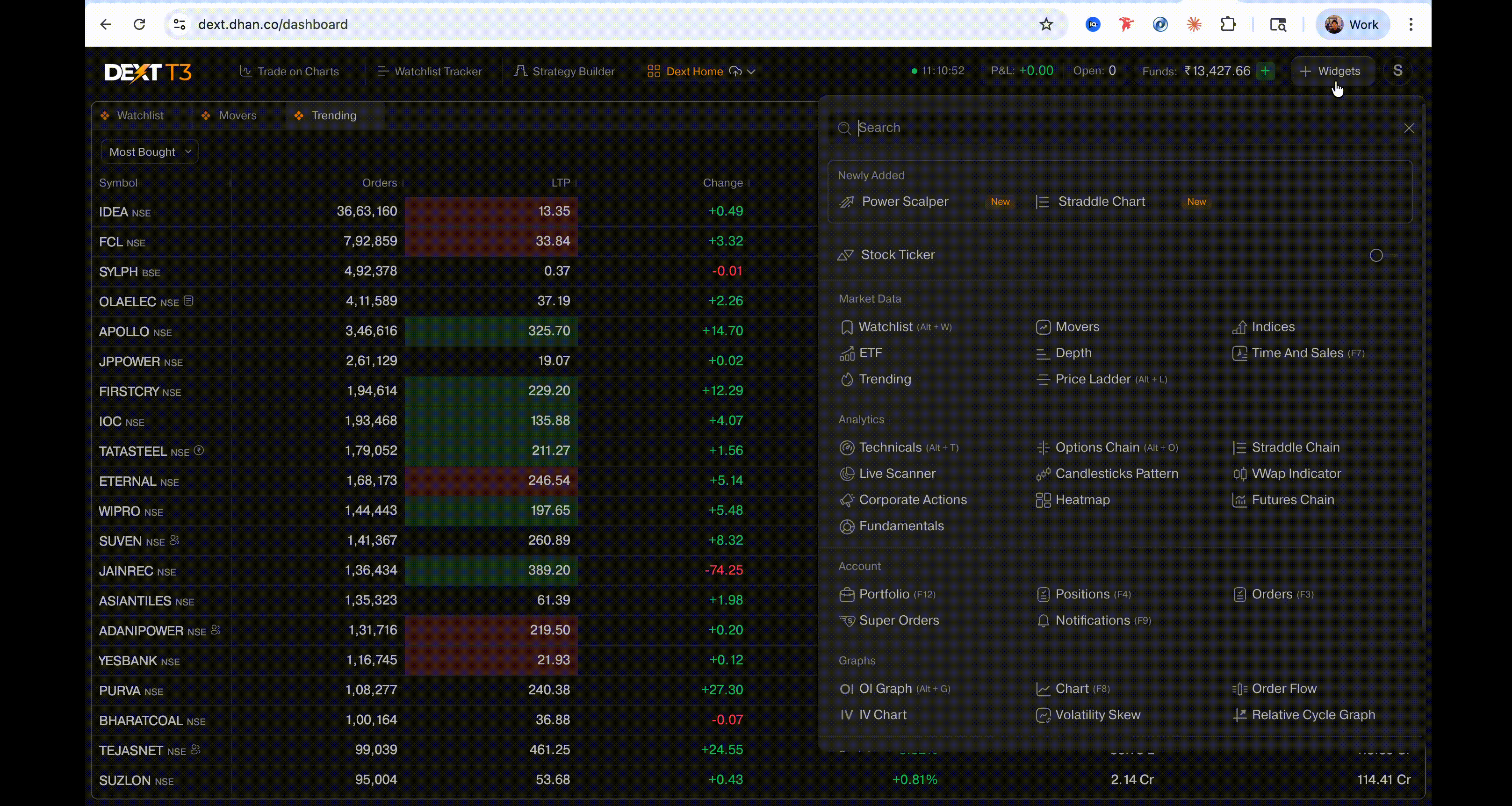Viewport: 1512px width, 806px height.
Task: Open Chrome's three-dot menu
Action: click(1411, 24)
